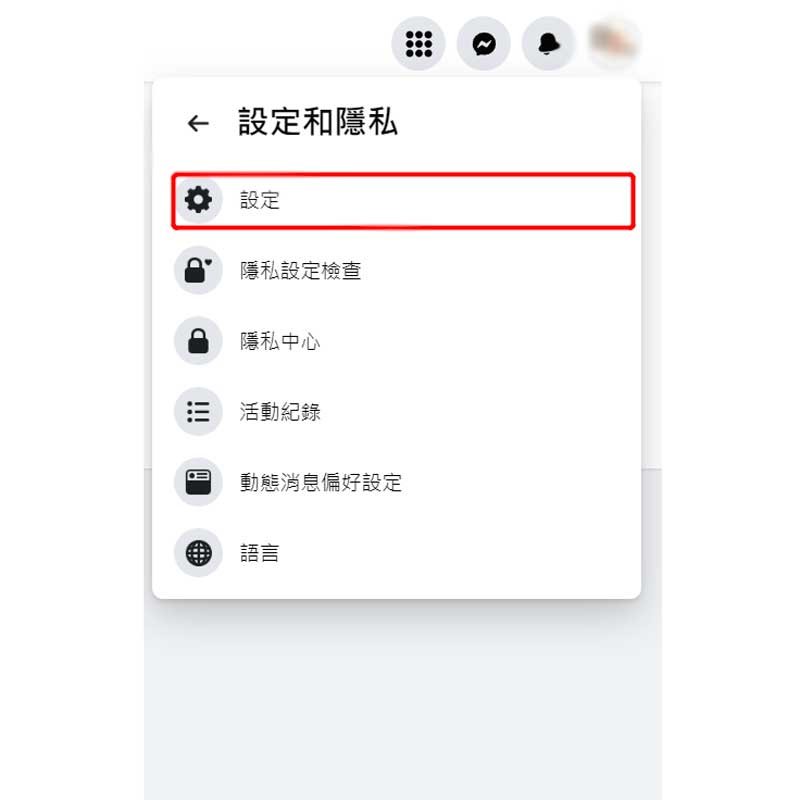This screenshot has height=800, width=800.
Task: Click the empty row area right of 活動紀錄
Action: tap(477, 411)
